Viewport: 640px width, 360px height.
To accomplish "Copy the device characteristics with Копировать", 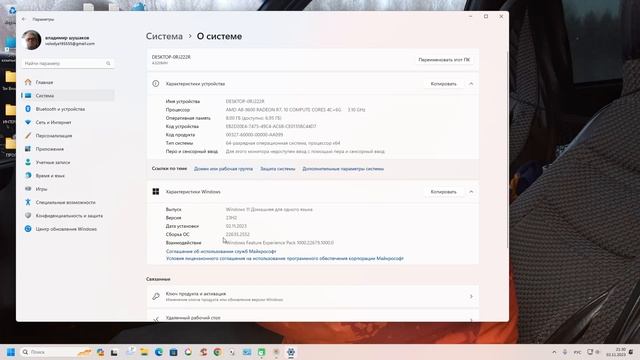I will (443, 84).
